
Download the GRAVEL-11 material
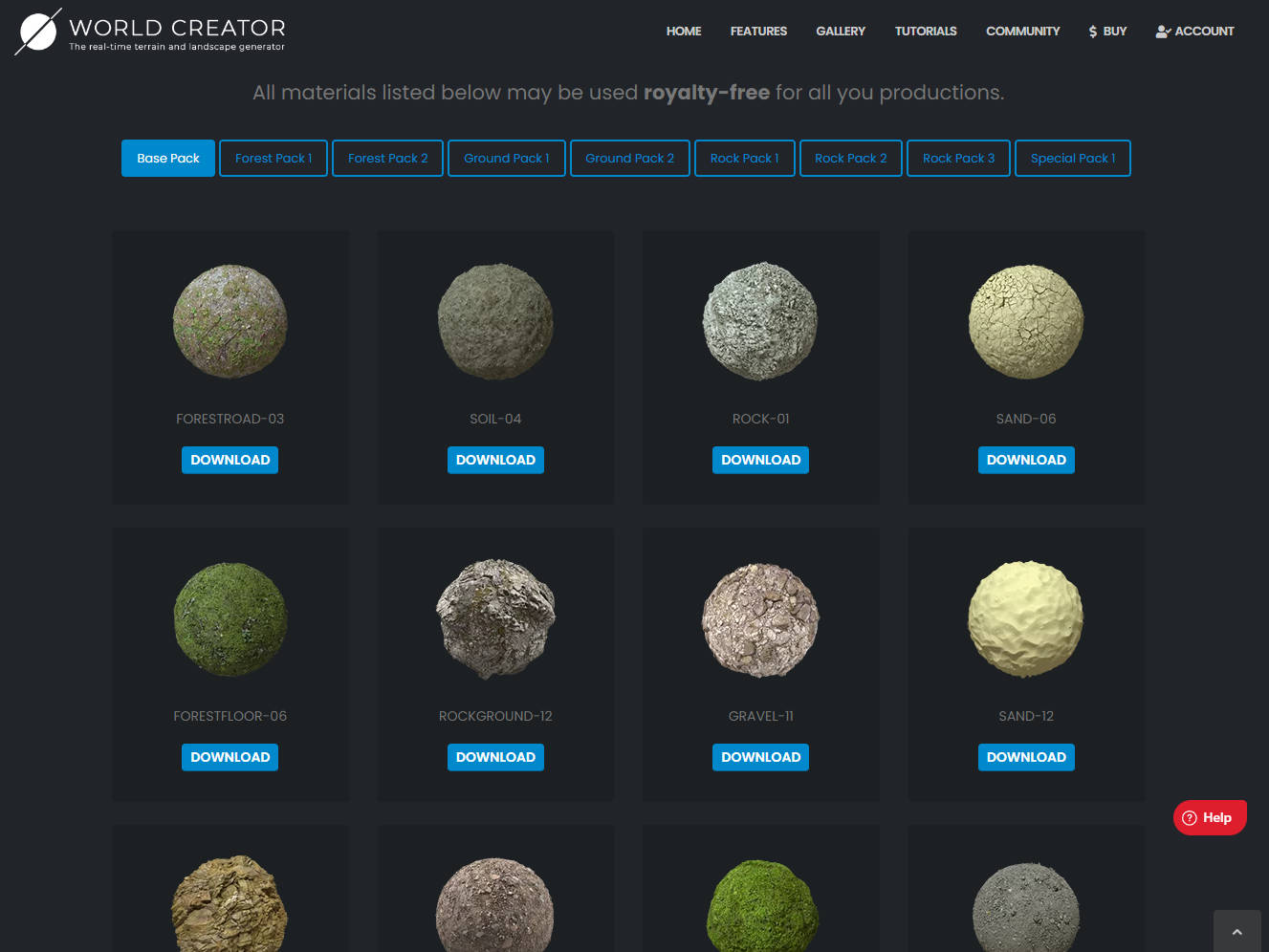tap(761, 757)
